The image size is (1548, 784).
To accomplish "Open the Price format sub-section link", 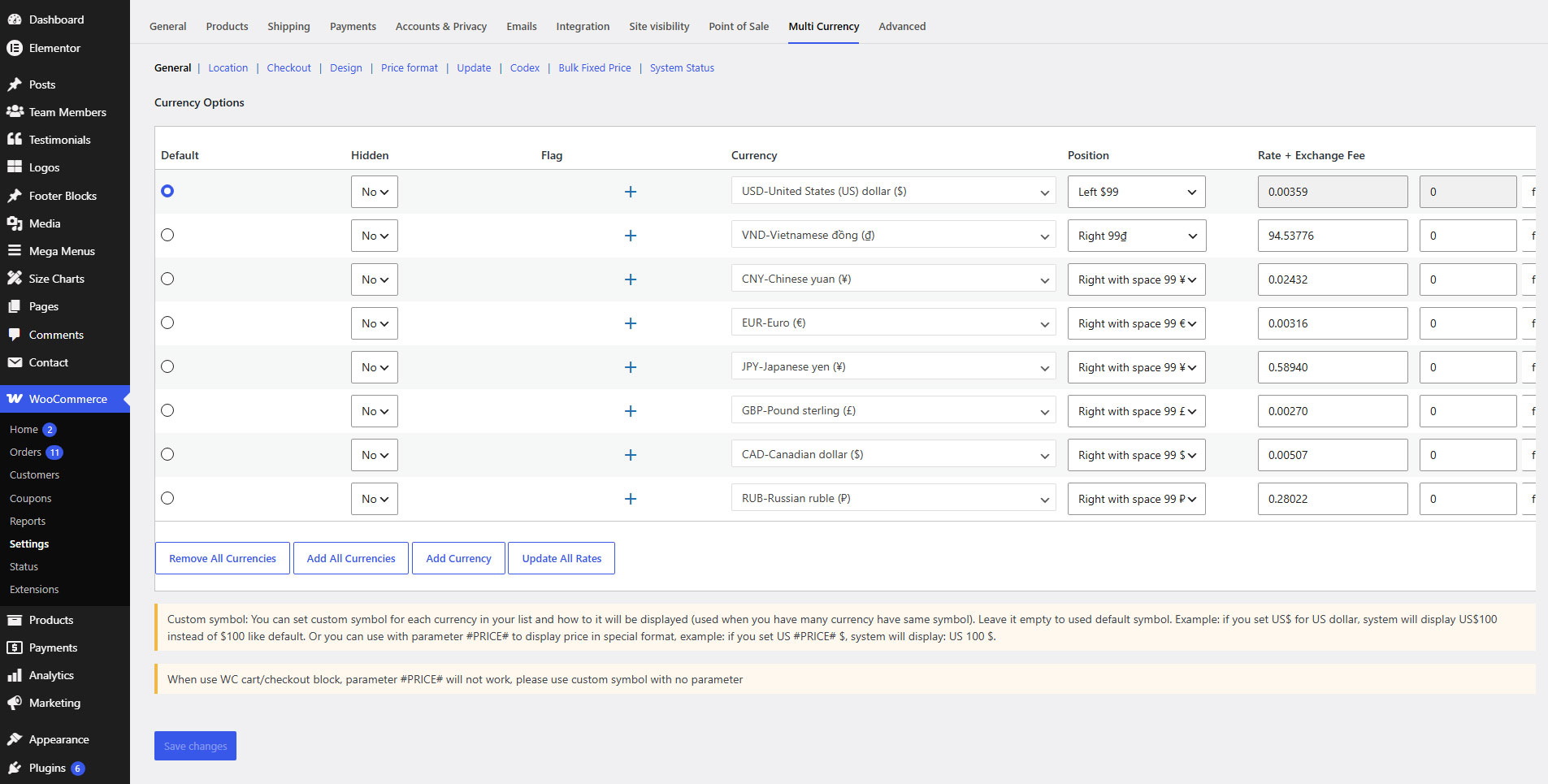I will tap(410, 67).
